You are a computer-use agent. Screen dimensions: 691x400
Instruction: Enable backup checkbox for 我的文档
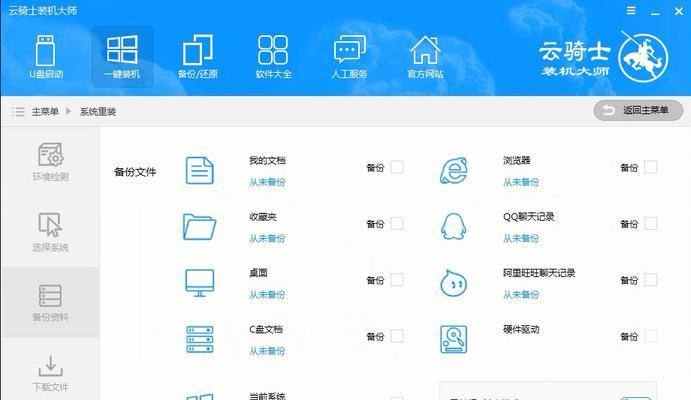(x=397, y=167)
